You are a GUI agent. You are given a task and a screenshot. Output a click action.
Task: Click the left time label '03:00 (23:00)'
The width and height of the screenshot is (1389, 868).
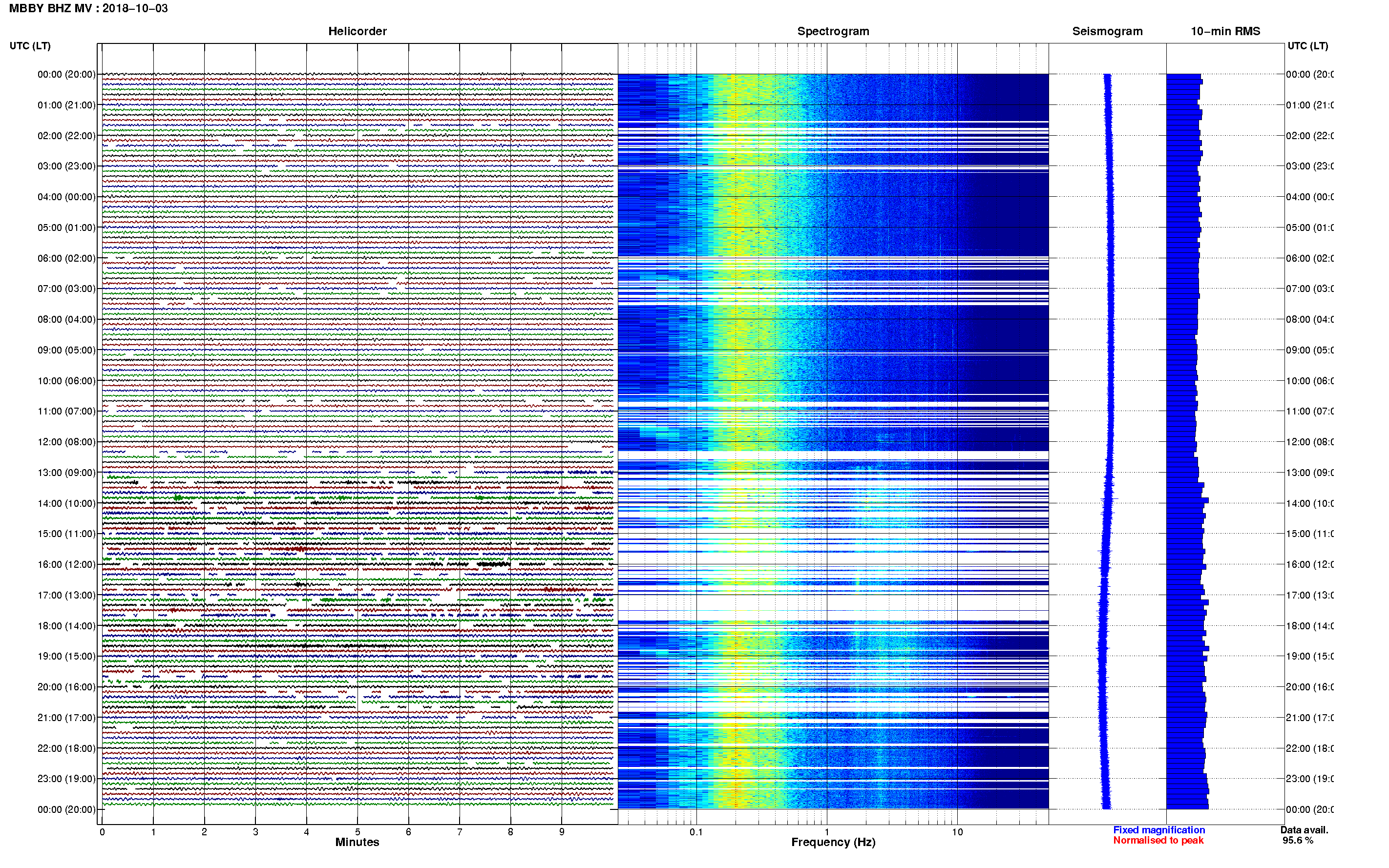(66, 166)
